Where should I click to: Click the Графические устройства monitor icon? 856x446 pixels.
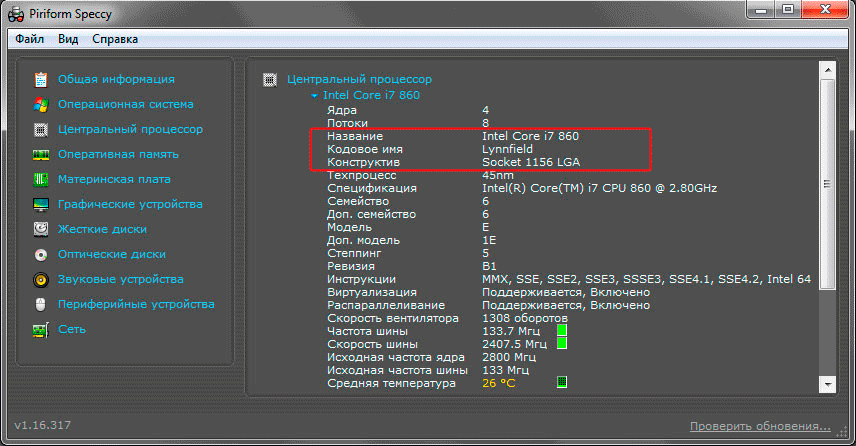pyautogui.click(x=41, y=204)
